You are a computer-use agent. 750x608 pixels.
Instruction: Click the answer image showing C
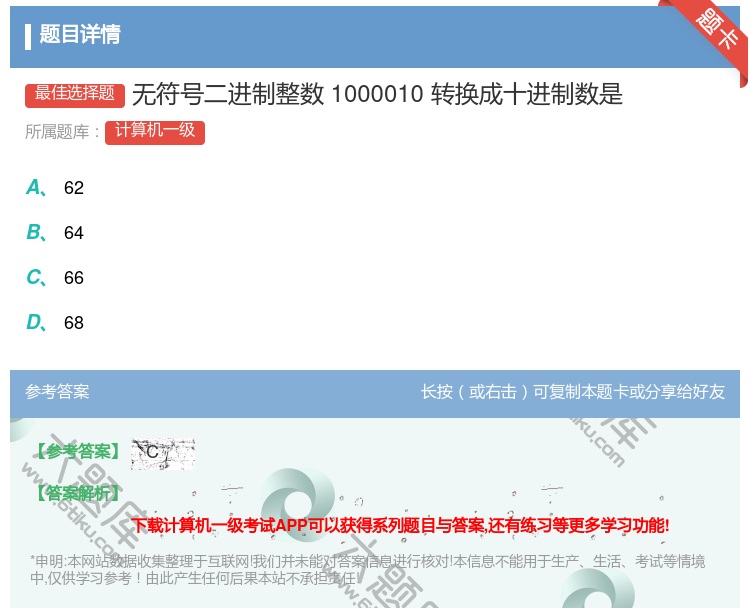[x=163, y=453]
